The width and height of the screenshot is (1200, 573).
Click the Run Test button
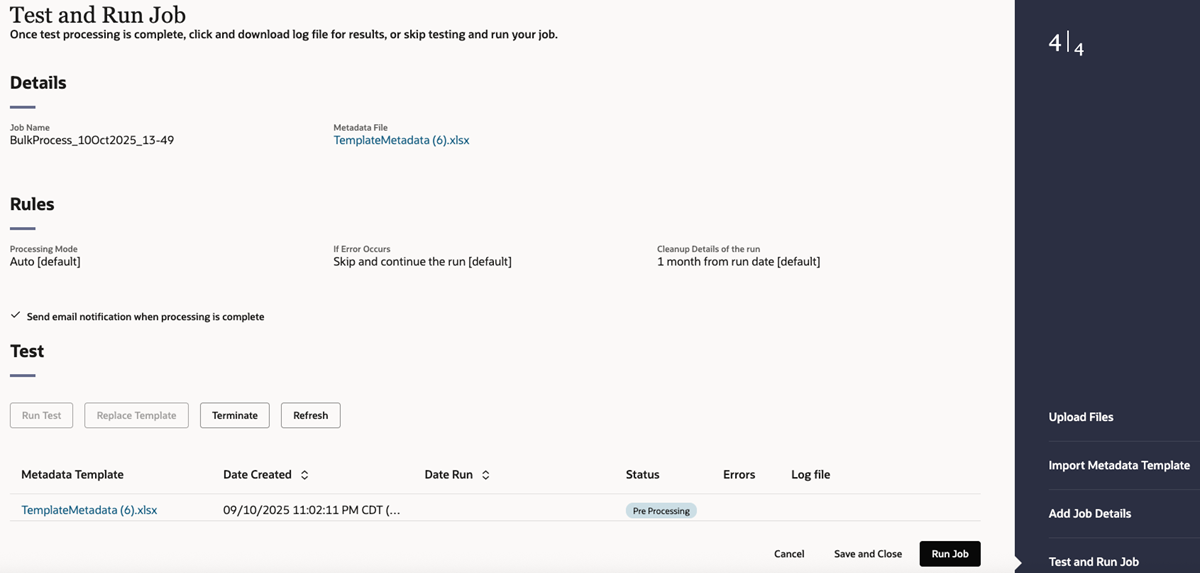(42, 415)
